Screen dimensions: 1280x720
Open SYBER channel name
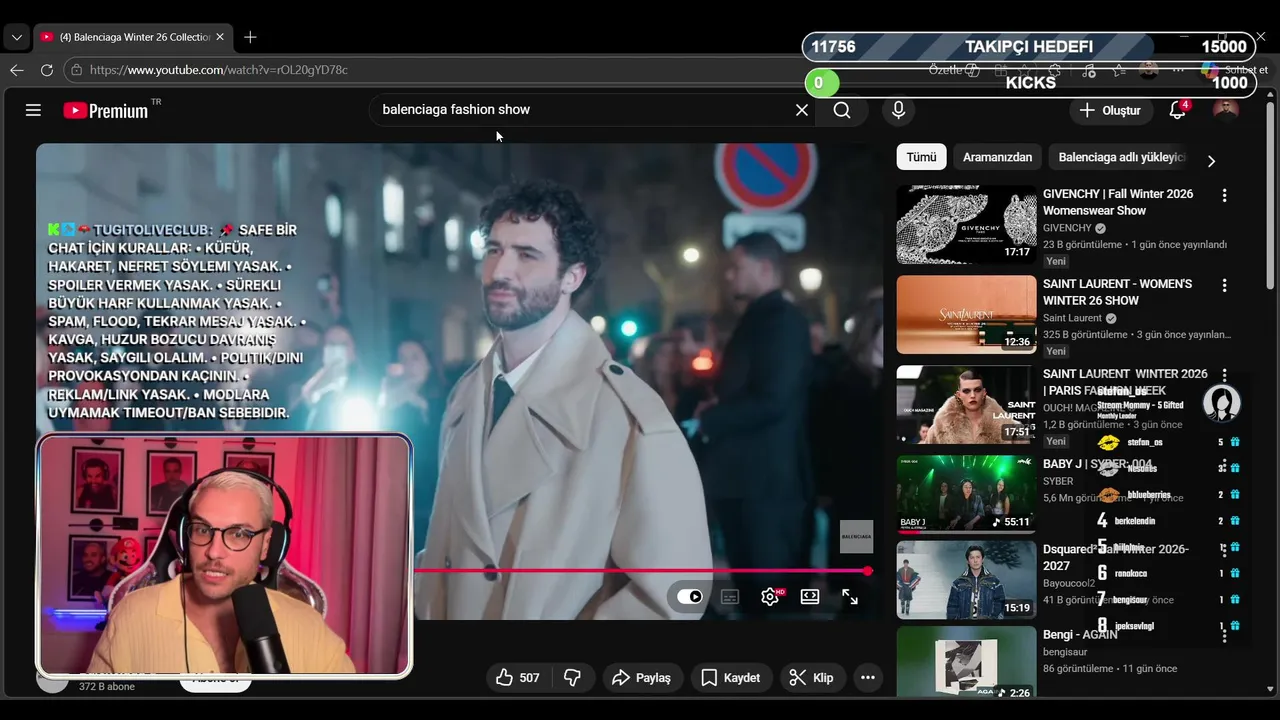(1058, 481)
